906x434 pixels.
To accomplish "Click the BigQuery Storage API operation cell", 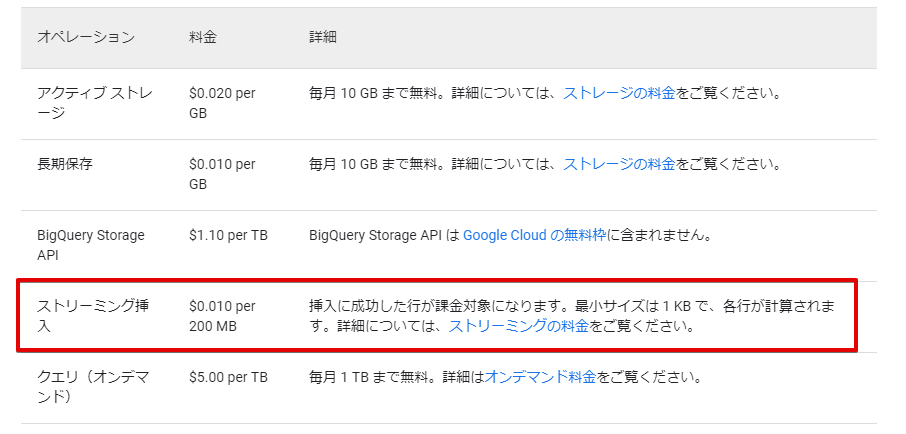I will click(x=90, y=245).
